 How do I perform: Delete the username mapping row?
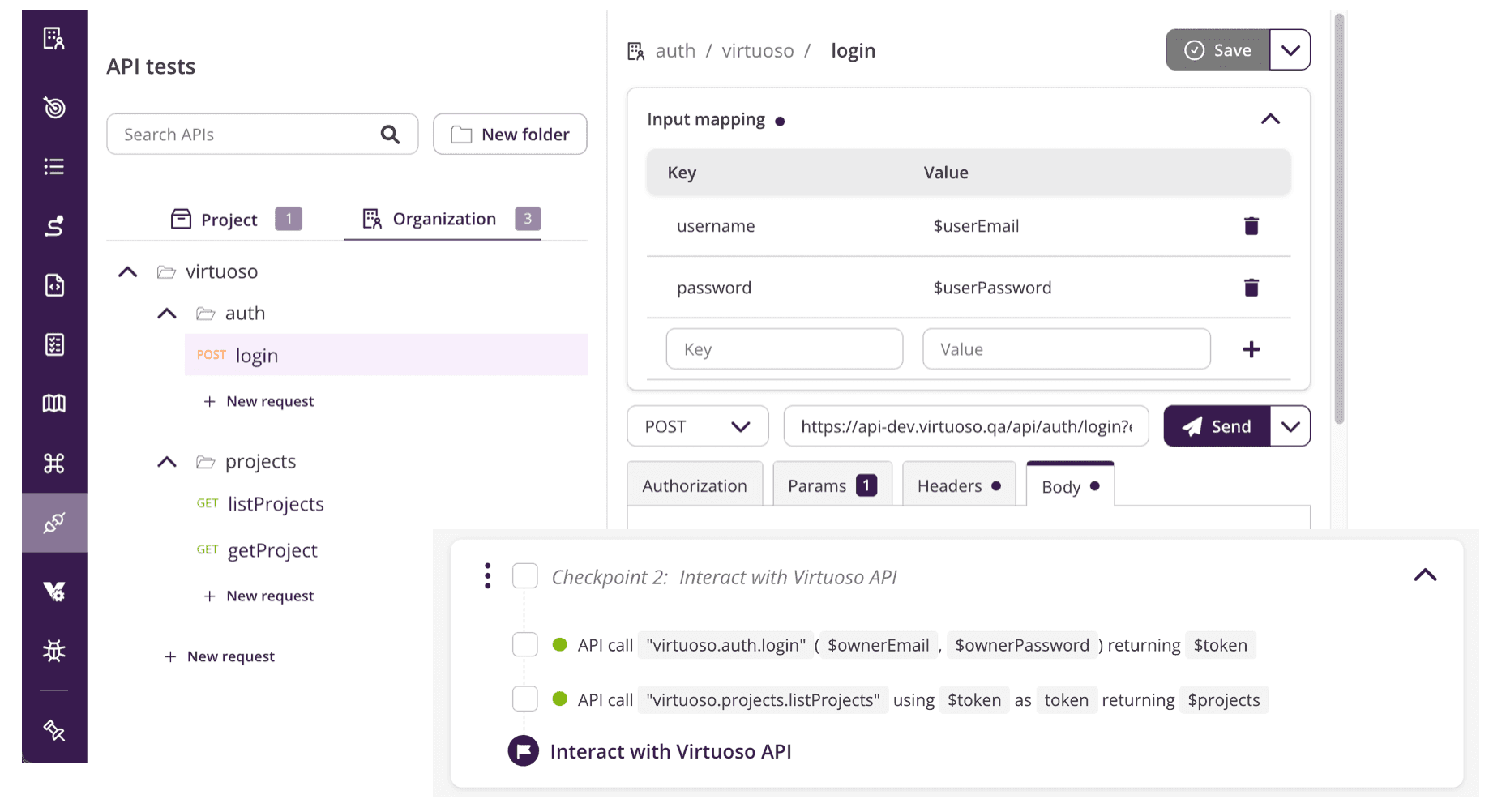(1251, 226)
